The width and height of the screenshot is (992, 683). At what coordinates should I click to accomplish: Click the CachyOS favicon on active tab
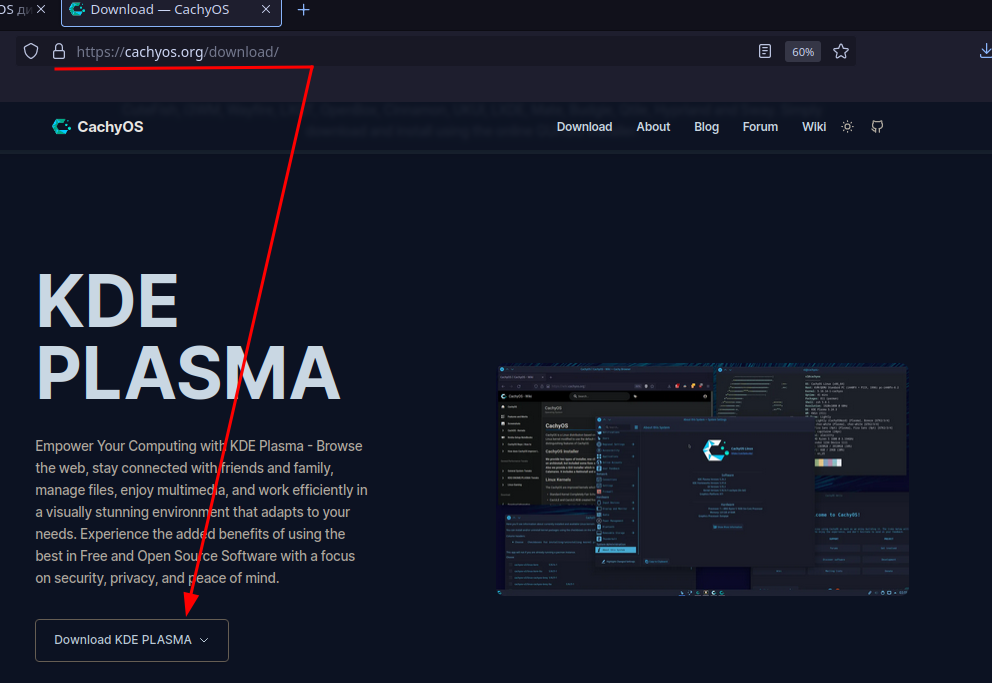click(77, 9)
